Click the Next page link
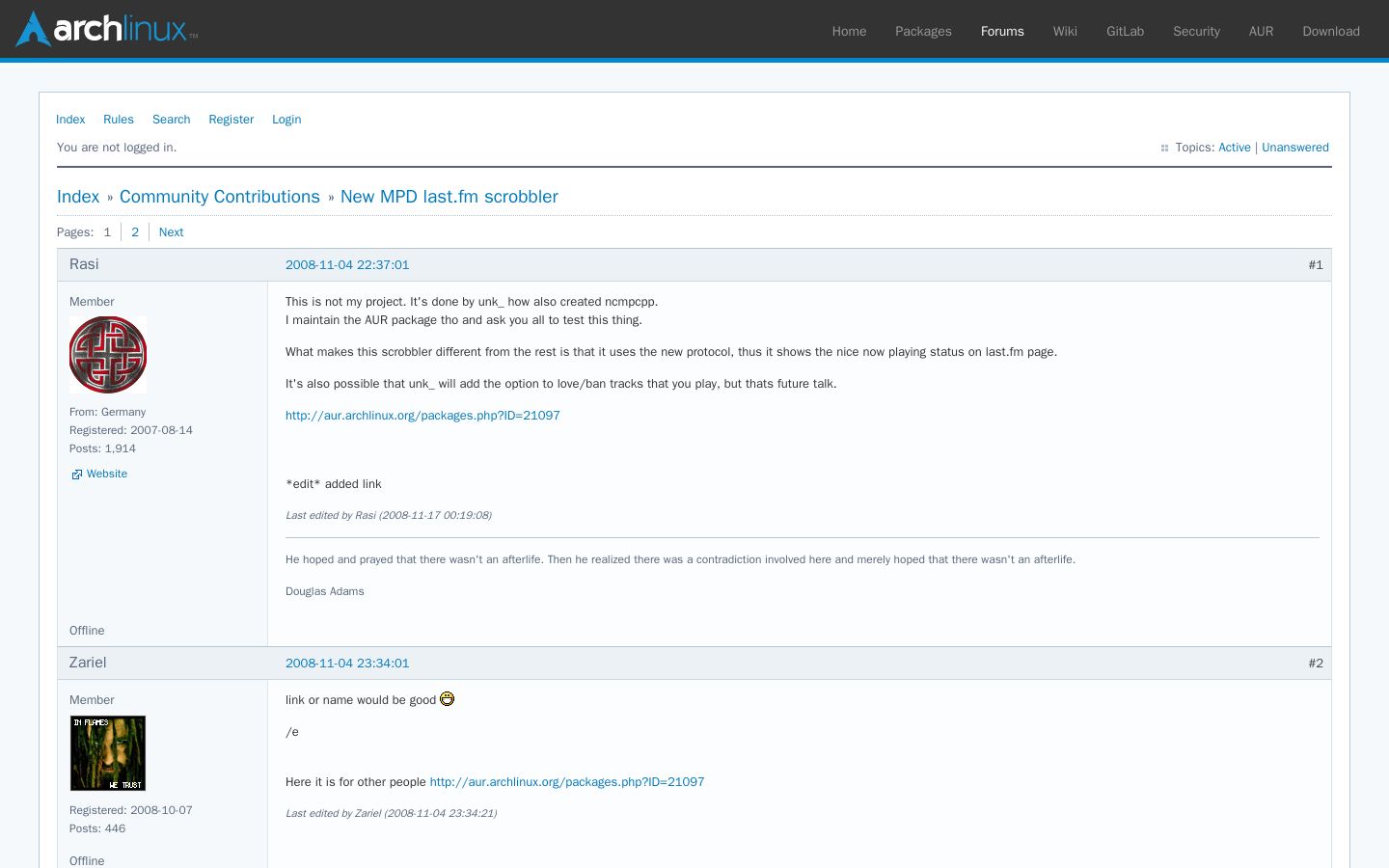This screenshot has width=1389, height=868. click(171, 232)
